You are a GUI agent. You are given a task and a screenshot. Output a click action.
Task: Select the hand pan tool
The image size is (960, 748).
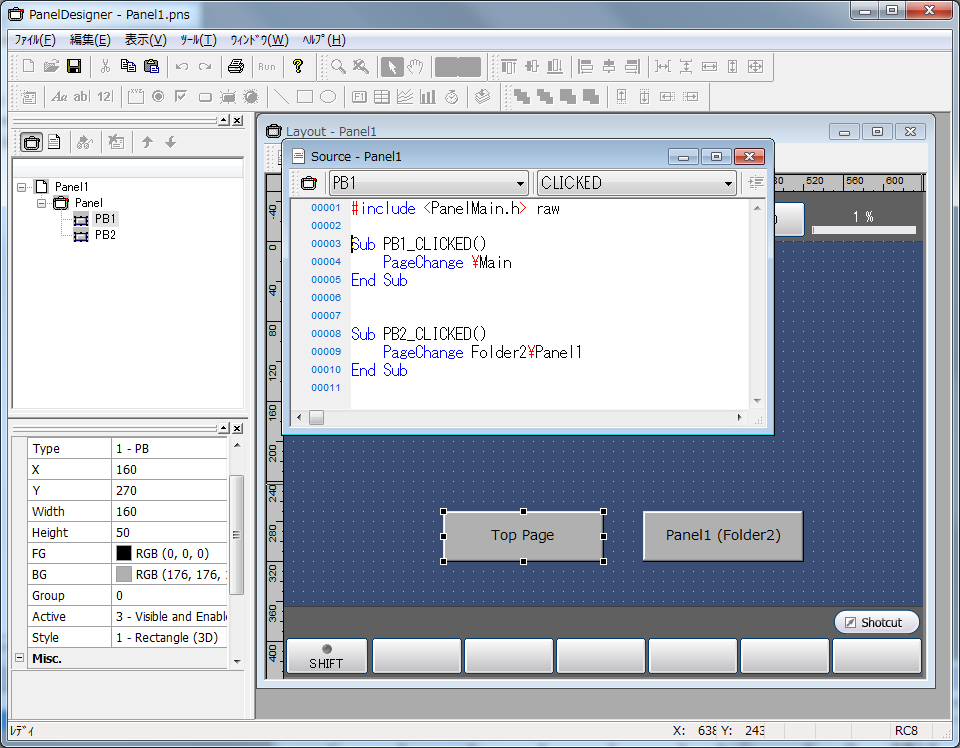pos(415,67)
